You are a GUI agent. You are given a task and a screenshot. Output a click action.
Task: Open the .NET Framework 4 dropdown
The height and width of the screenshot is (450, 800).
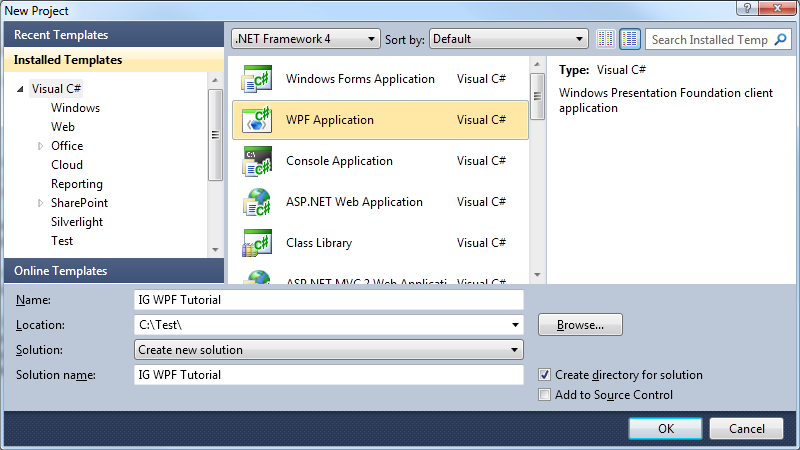pyautogui.click(x=306, y=39)
